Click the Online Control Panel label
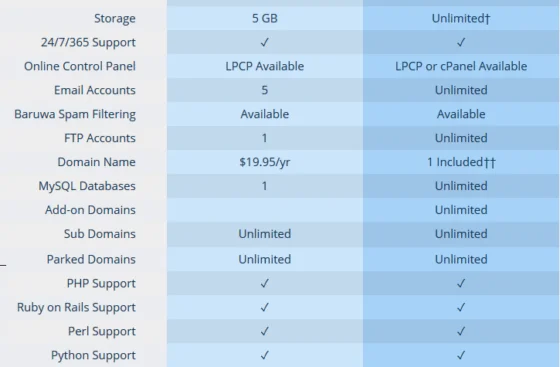This screenshot has height=367, width=560. click(x=80, y=66)
